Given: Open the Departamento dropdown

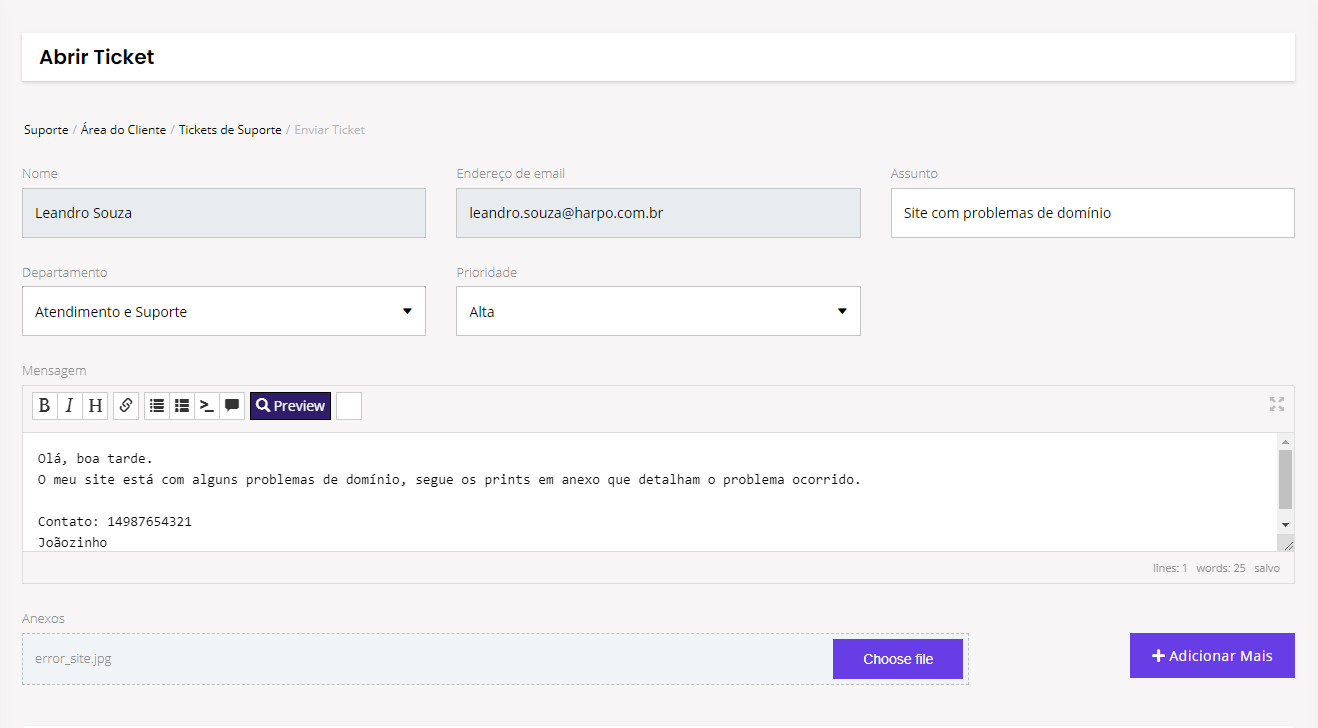Looking at the screenshot, I should click(224, 311).
